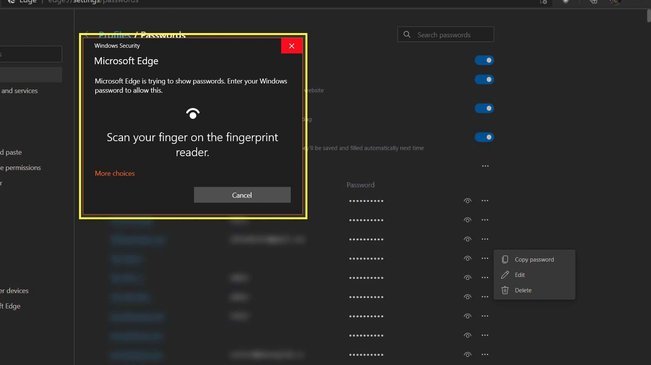651x365 pixels.
Task: Click the magnifier icon in Search passwords
Action: (407, 34)
